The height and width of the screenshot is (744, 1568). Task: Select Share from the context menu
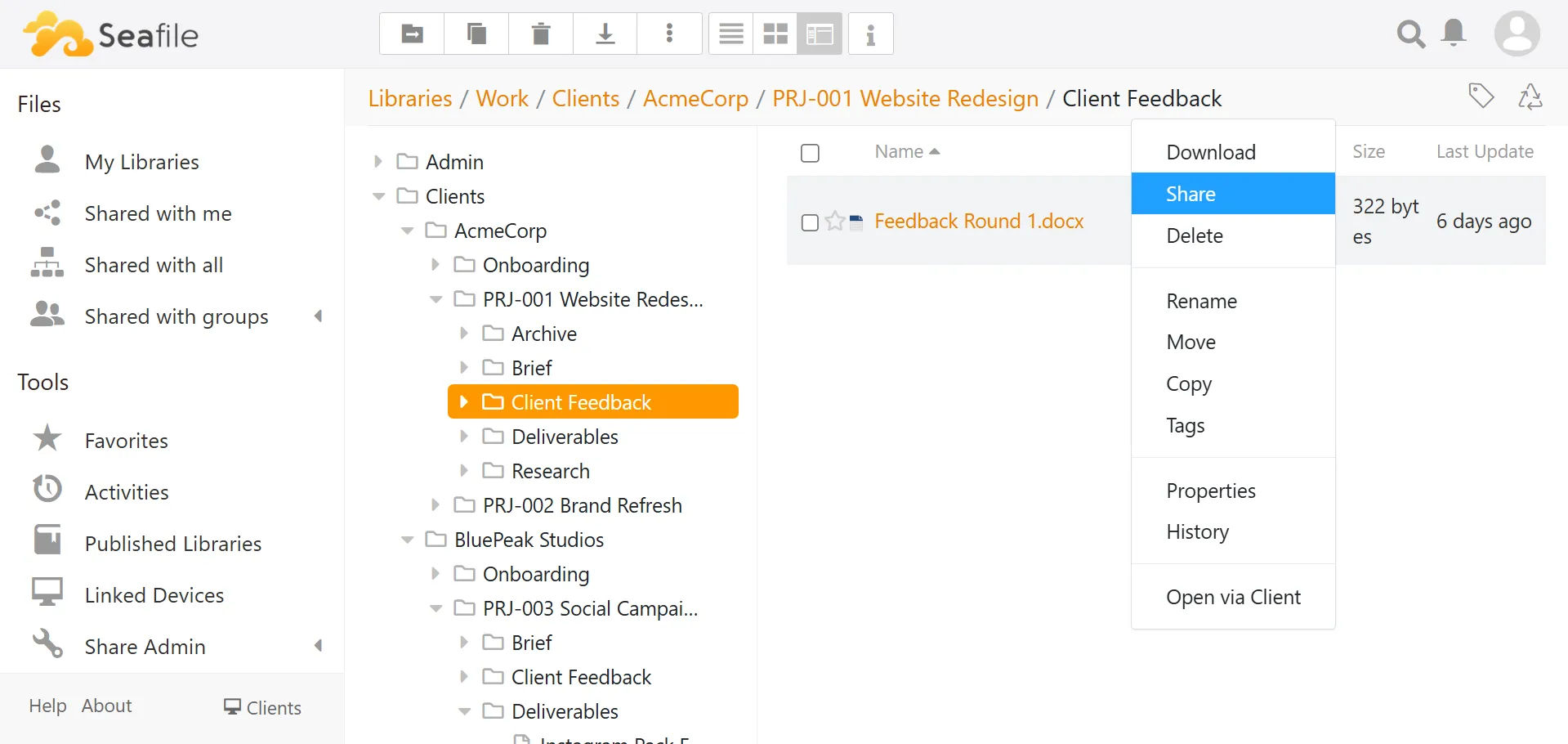tap(1191, 194)
